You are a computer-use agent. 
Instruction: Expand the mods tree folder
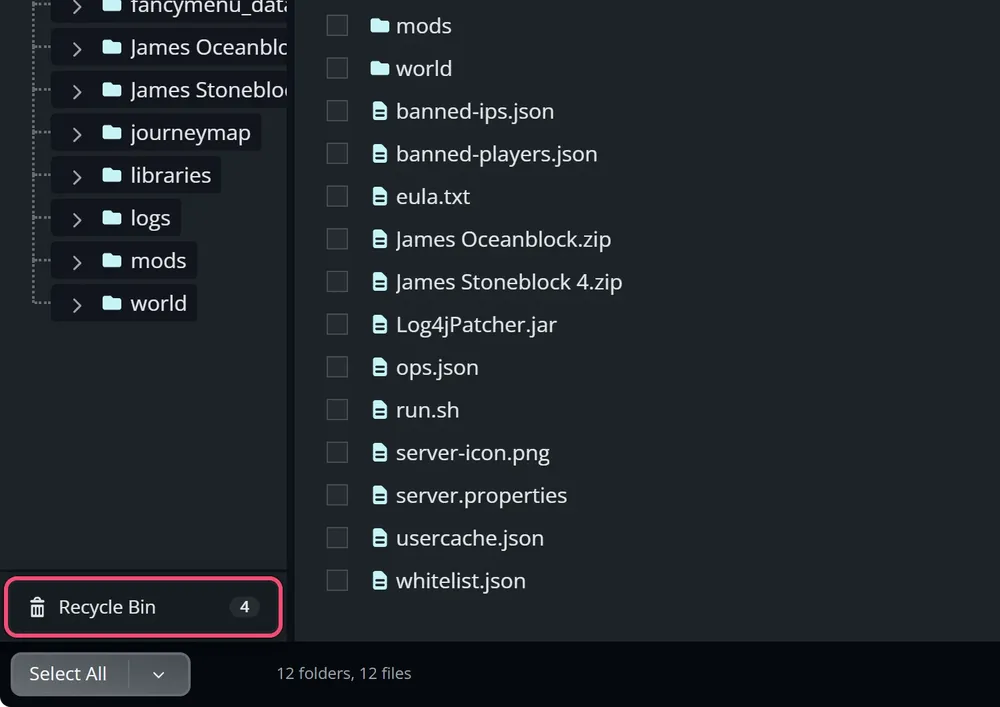pyautogui.click(x=77, y=263)
